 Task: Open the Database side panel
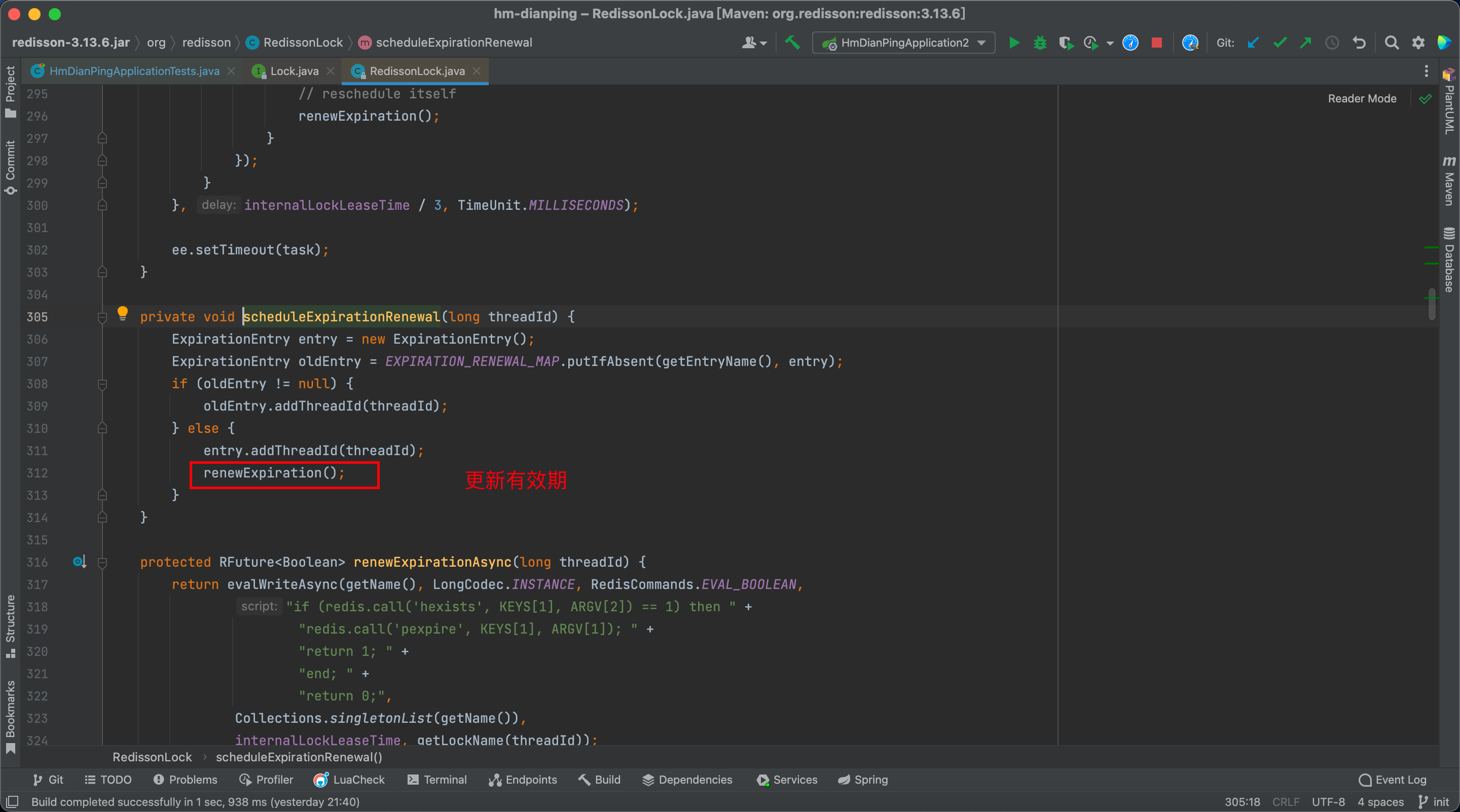click(x=1449, y=260)
